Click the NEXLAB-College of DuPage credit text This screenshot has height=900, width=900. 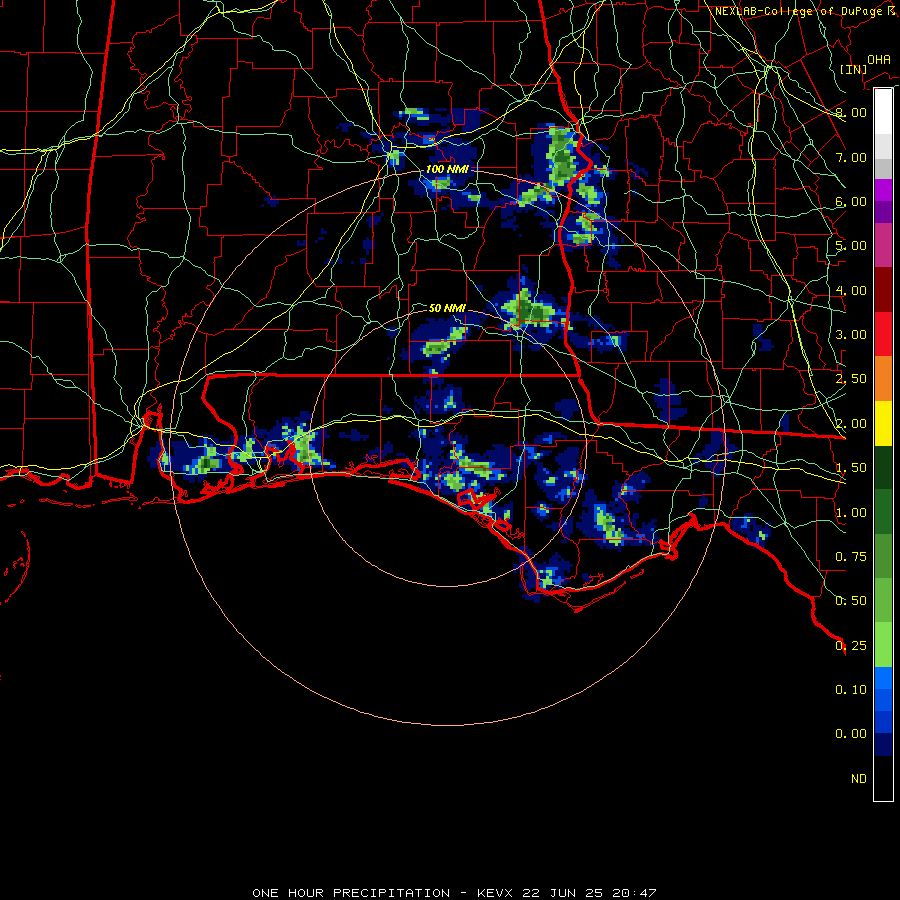coord(798,11)
